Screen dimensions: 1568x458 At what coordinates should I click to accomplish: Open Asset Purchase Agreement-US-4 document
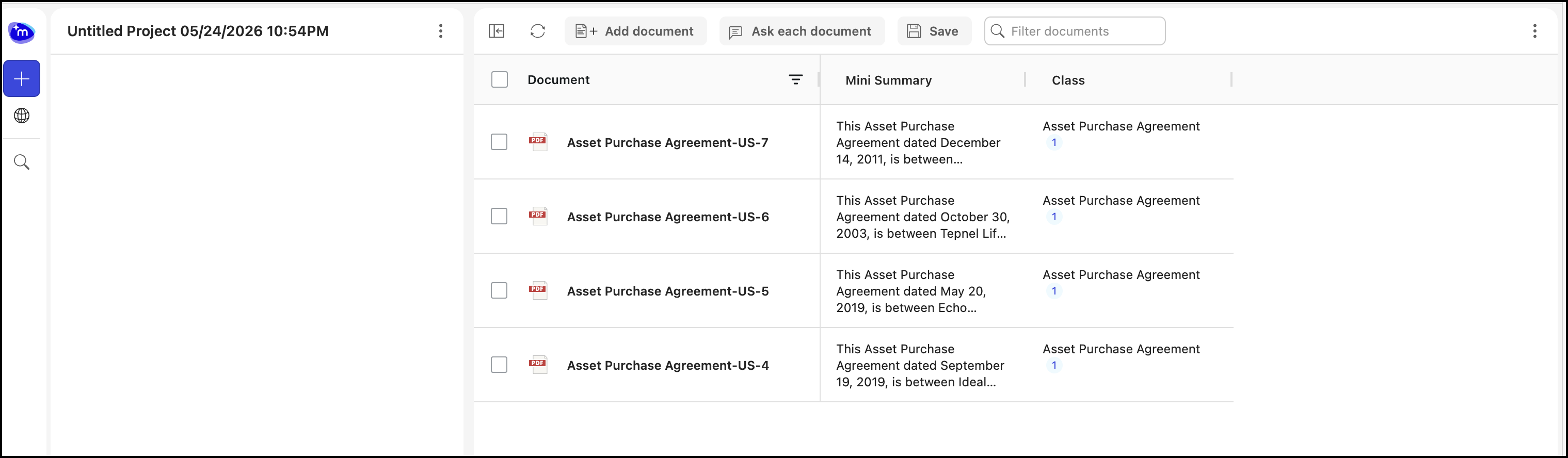coord(668,365)
